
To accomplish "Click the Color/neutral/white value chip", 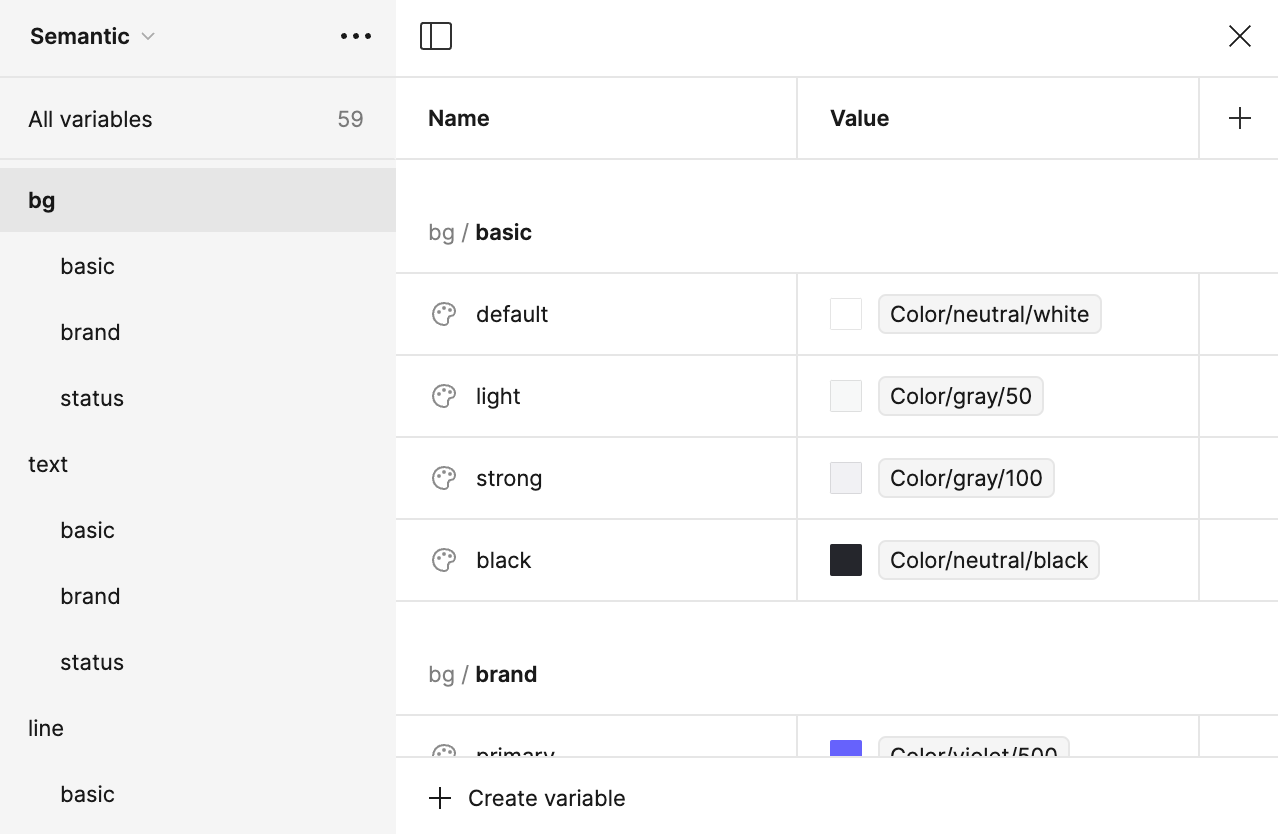I will [x=989, y=314].
